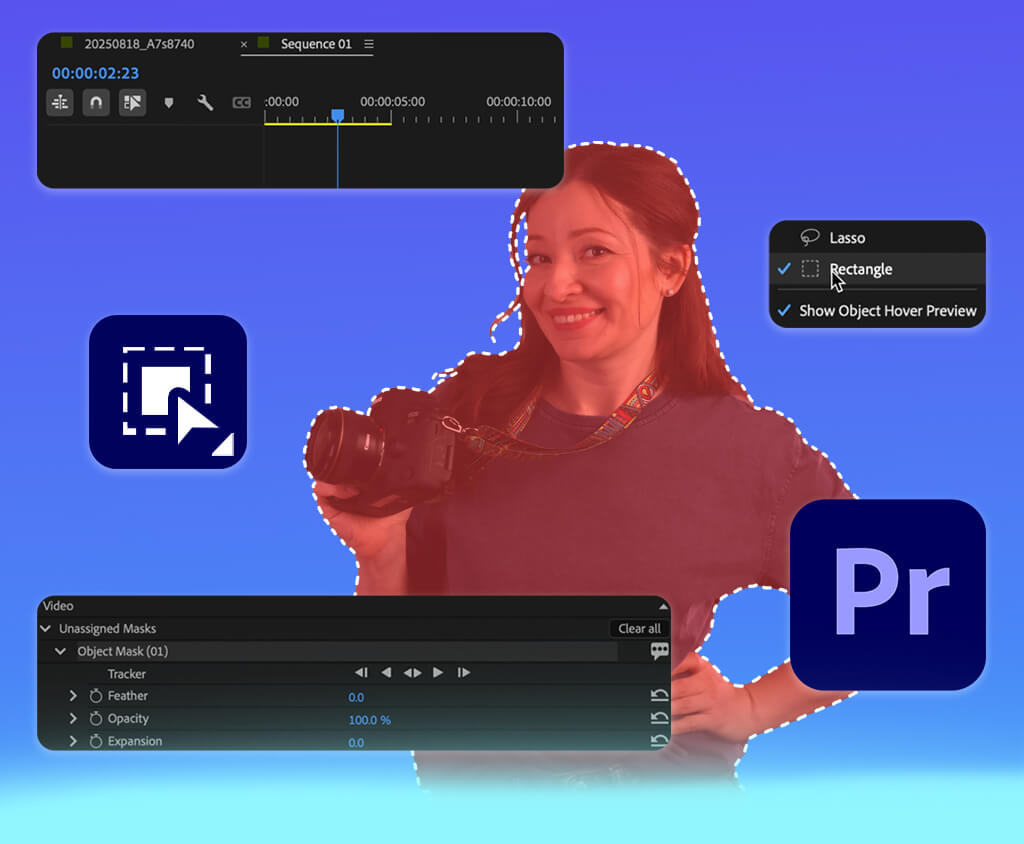Open Timeline Display Settings wrench icon
This screenshot has height=844, width=1024.
pos(205,103)
